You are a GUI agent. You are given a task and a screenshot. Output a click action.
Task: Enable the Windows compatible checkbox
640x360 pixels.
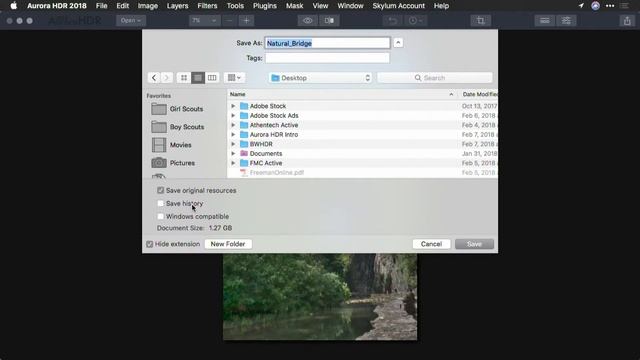click(x=160, y=216)
